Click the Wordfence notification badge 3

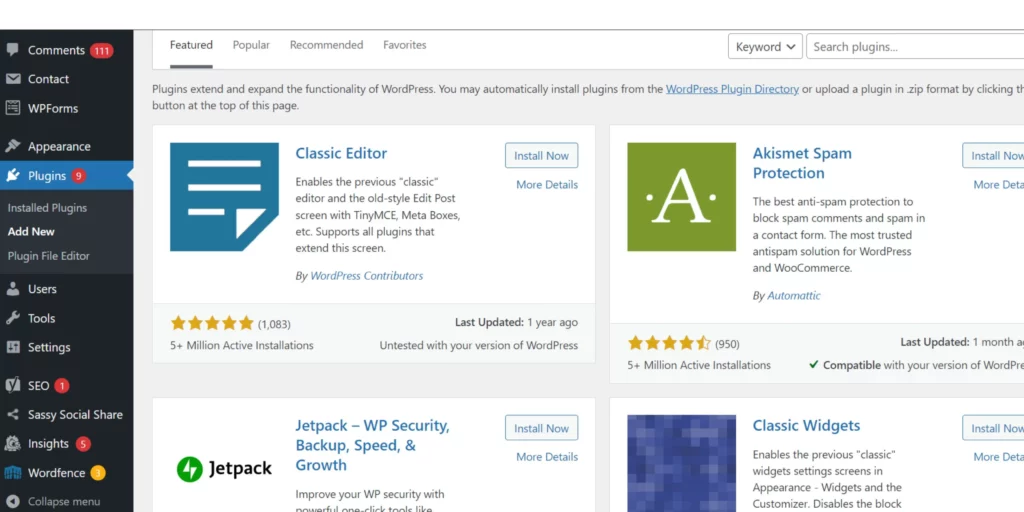(x=97, y=473)
